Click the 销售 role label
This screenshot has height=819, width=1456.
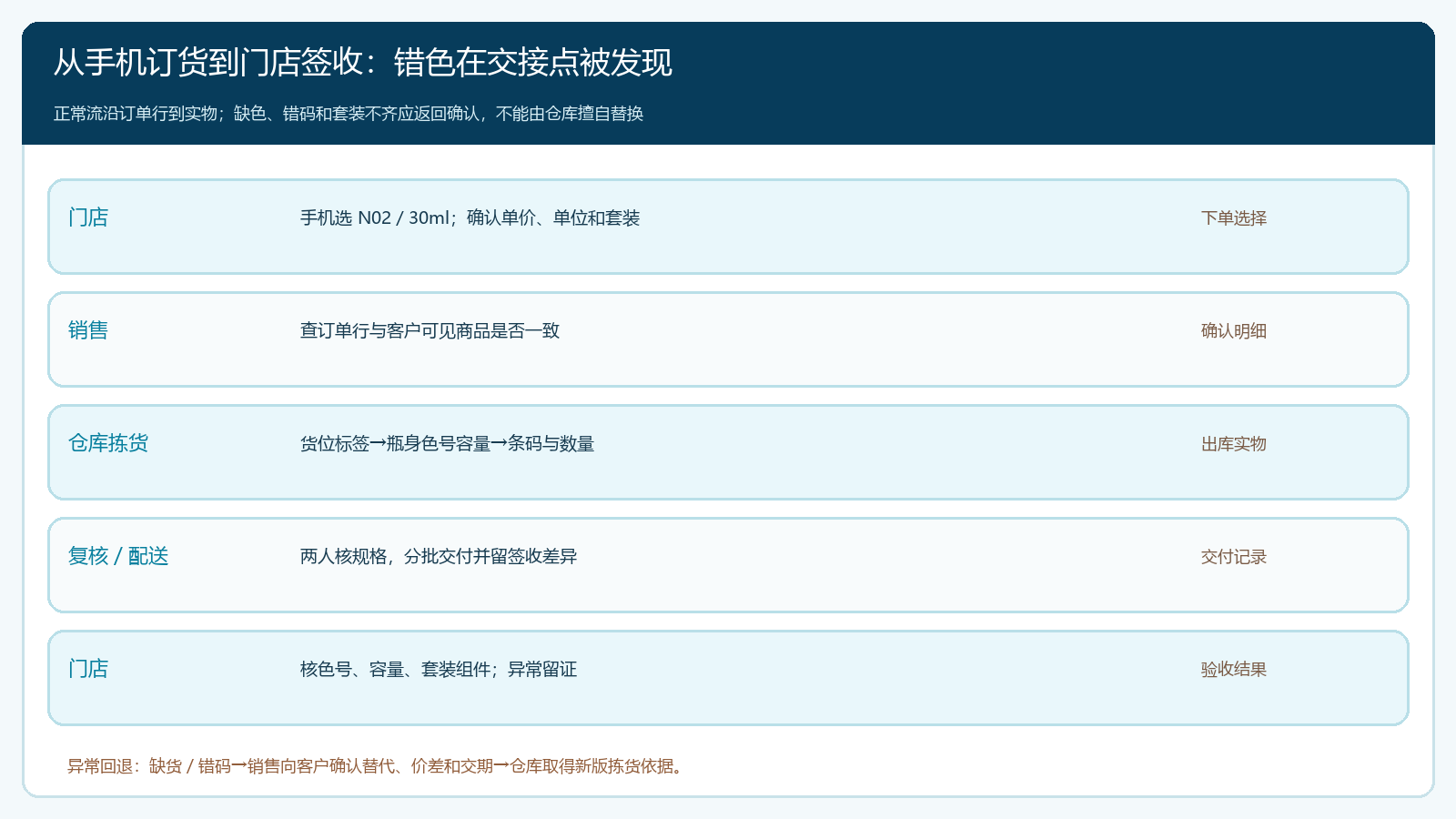(x=88, y=330)
